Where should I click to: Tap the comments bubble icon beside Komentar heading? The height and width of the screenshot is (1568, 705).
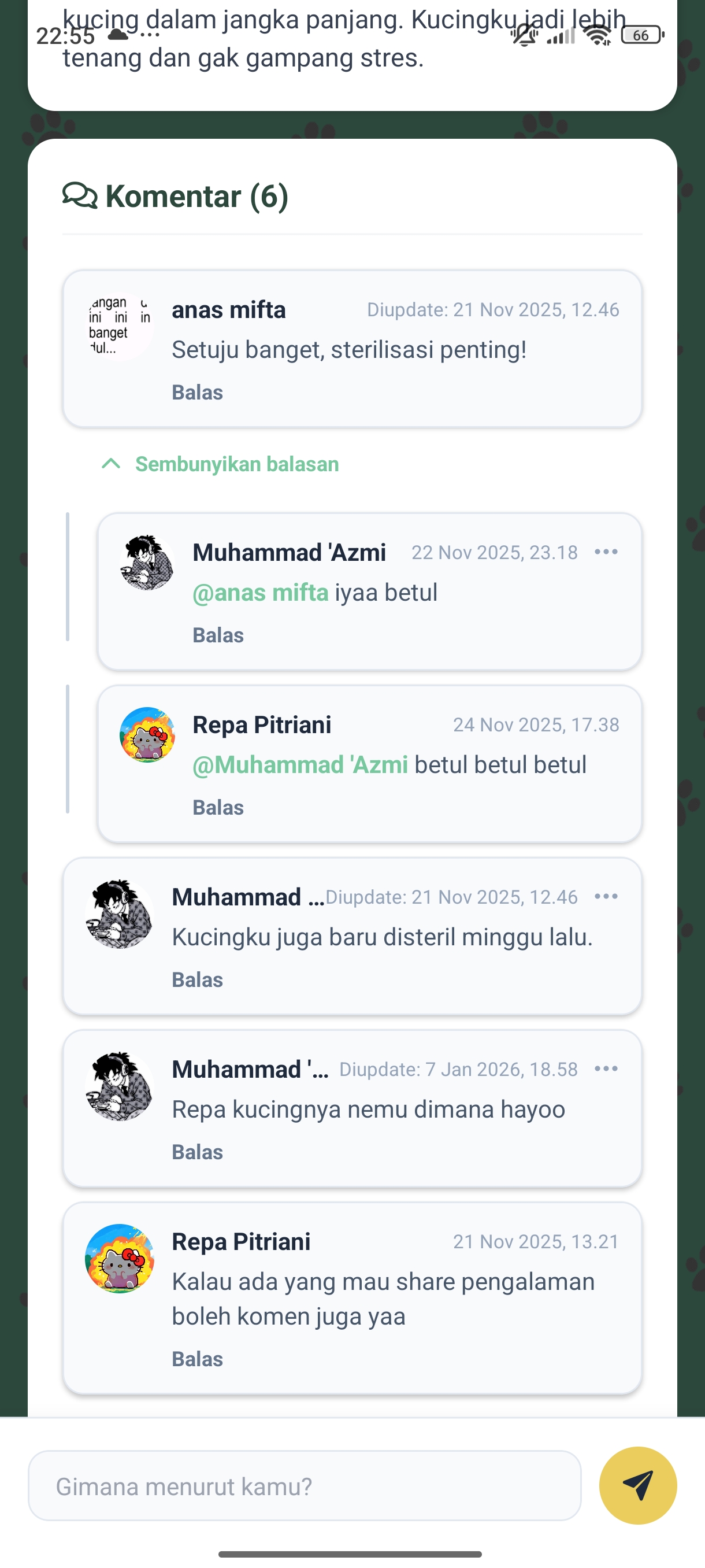(80, 196)
